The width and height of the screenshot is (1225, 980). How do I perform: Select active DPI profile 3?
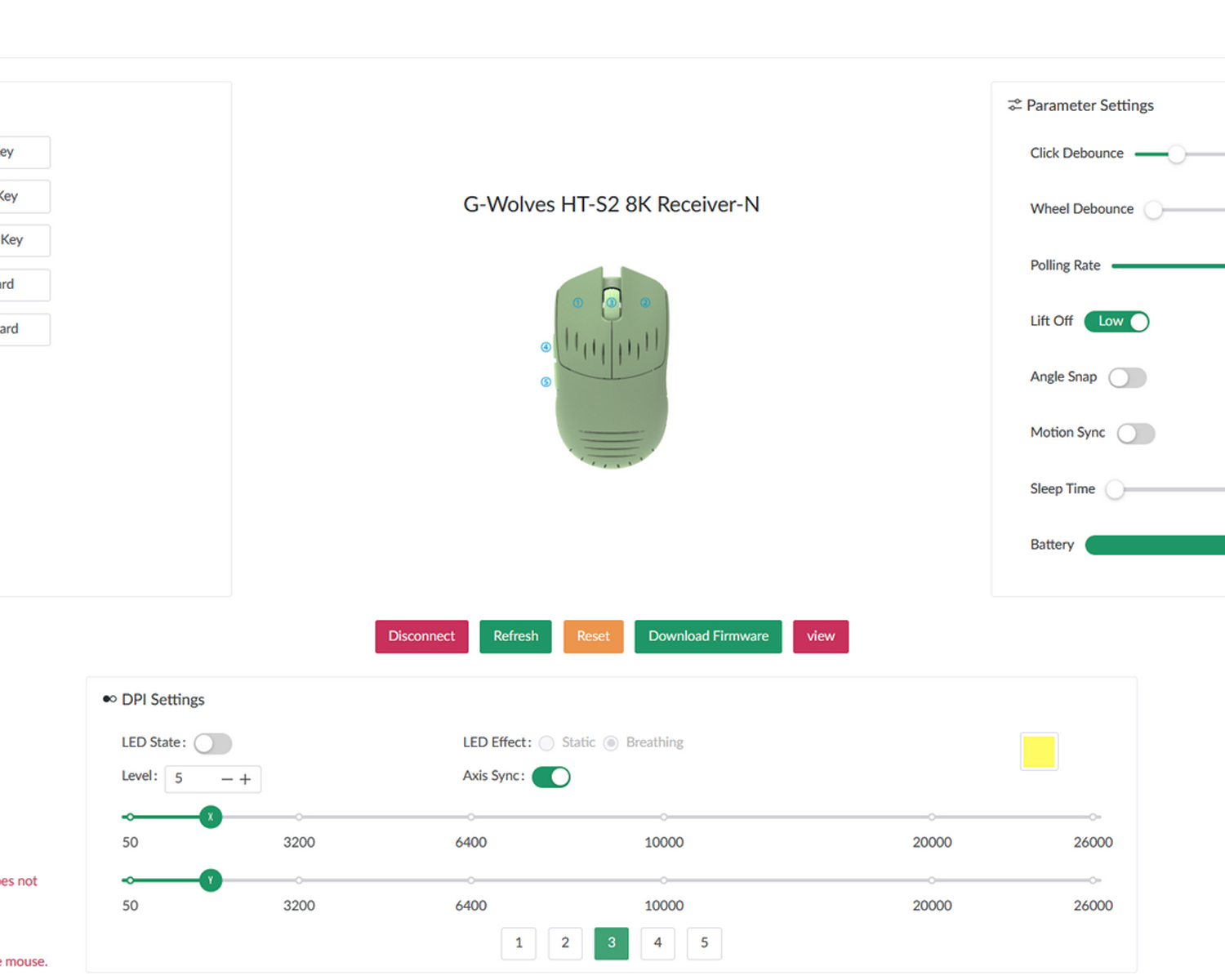pyautogui.click(x=612, y=943)
